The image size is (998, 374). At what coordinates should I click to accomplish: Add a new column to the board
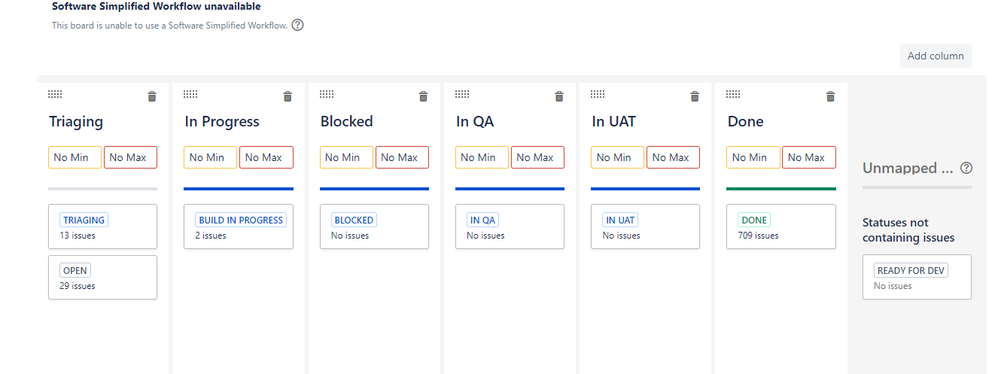936,56
